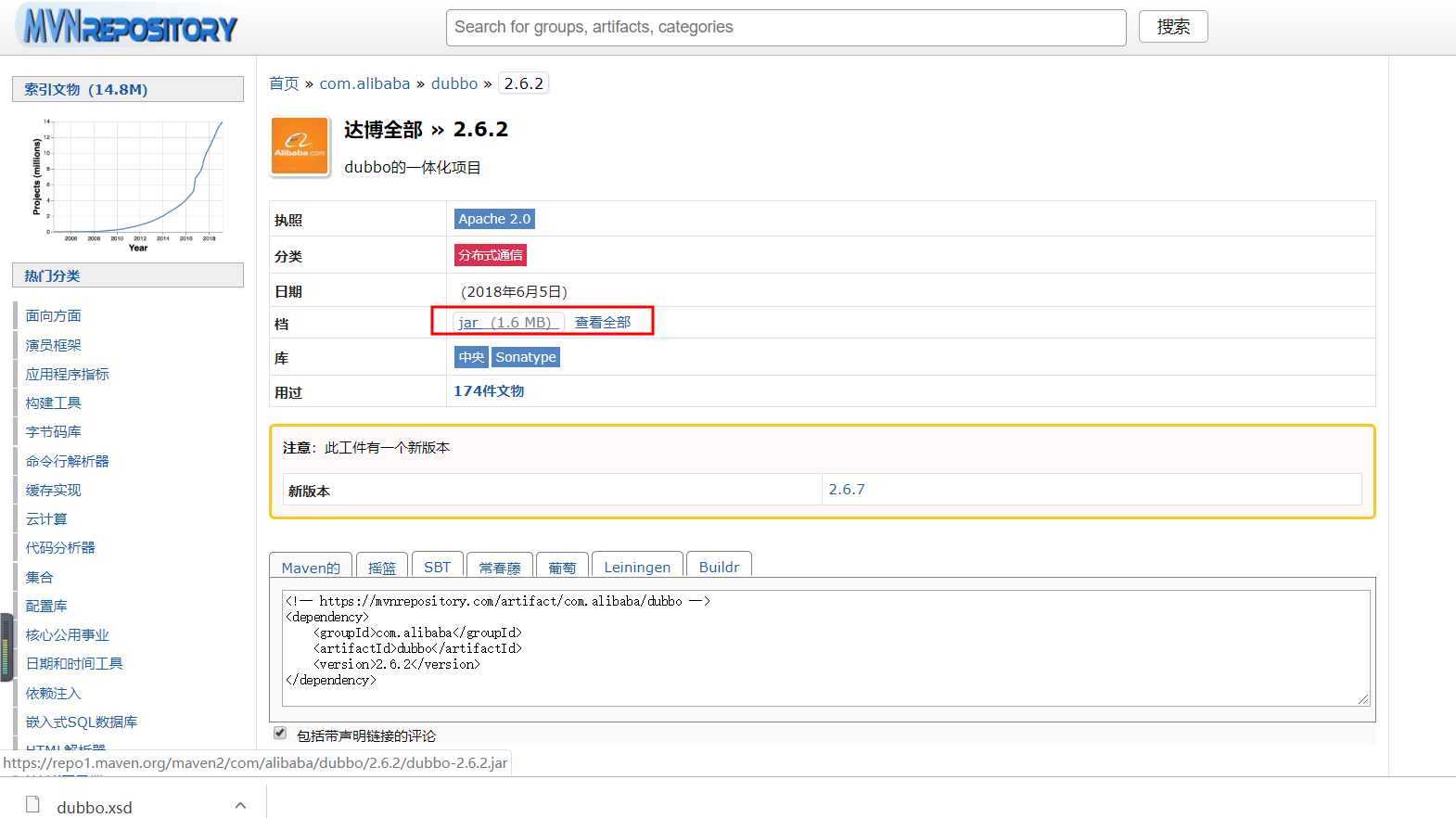1456x818 pixels.
Task: Open 集合 category link
Action: pyautogui.click(x=39, y=577)
